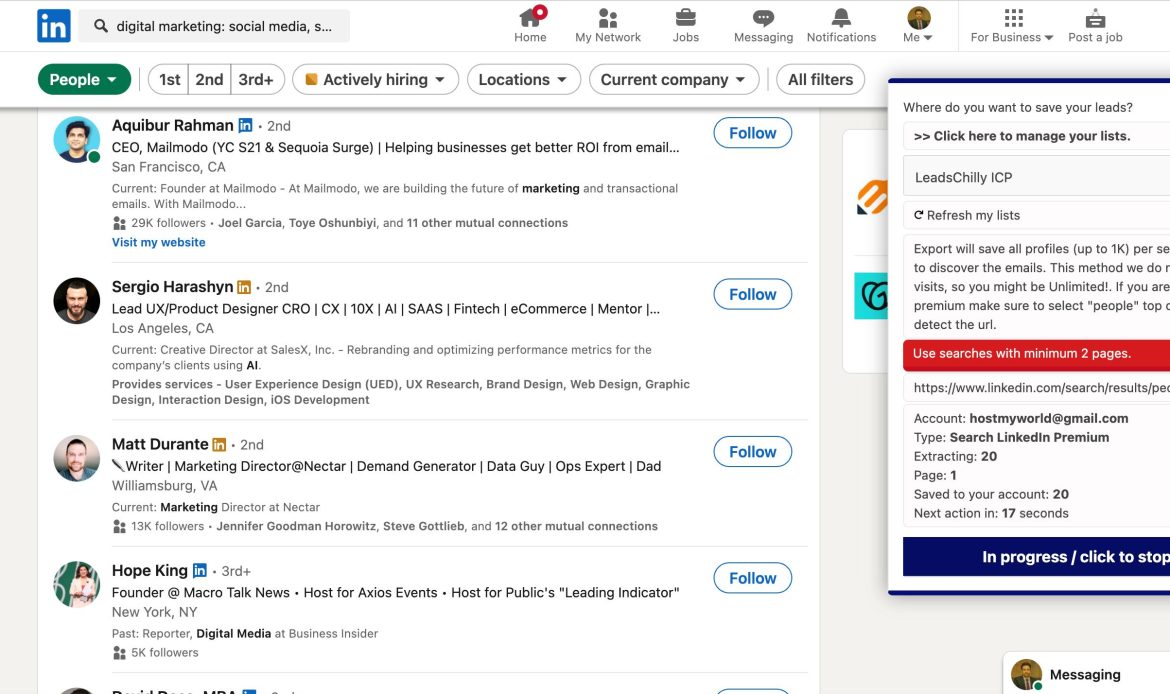Screen dimensions: 1170x694
Task: Toggle the 3rd+ connections filter
Action: tap(256, 80)
